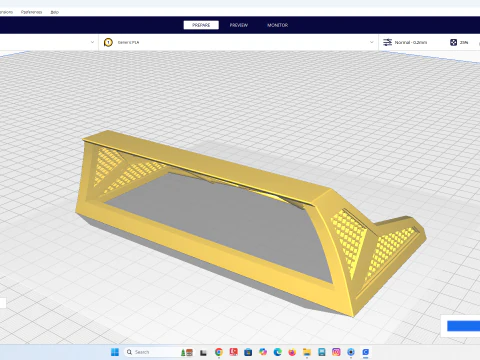Open the round blue Chromium-style taskbar icon
This screenshot has width=480, height=360.
click(x=351, y=352)
